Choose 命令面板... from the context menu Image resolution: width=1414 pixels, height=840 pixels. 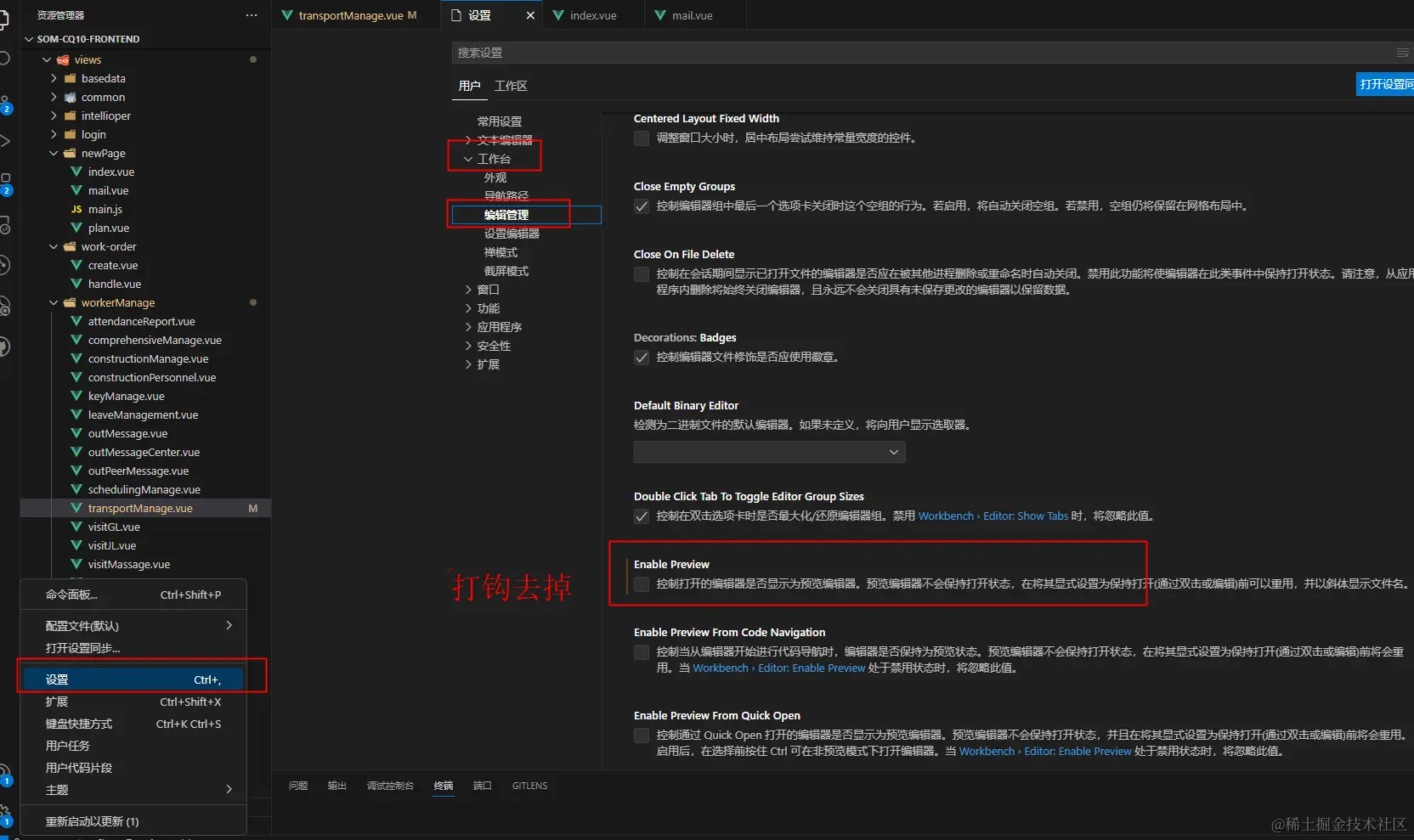pyautogui.click(x=133, y=595)
